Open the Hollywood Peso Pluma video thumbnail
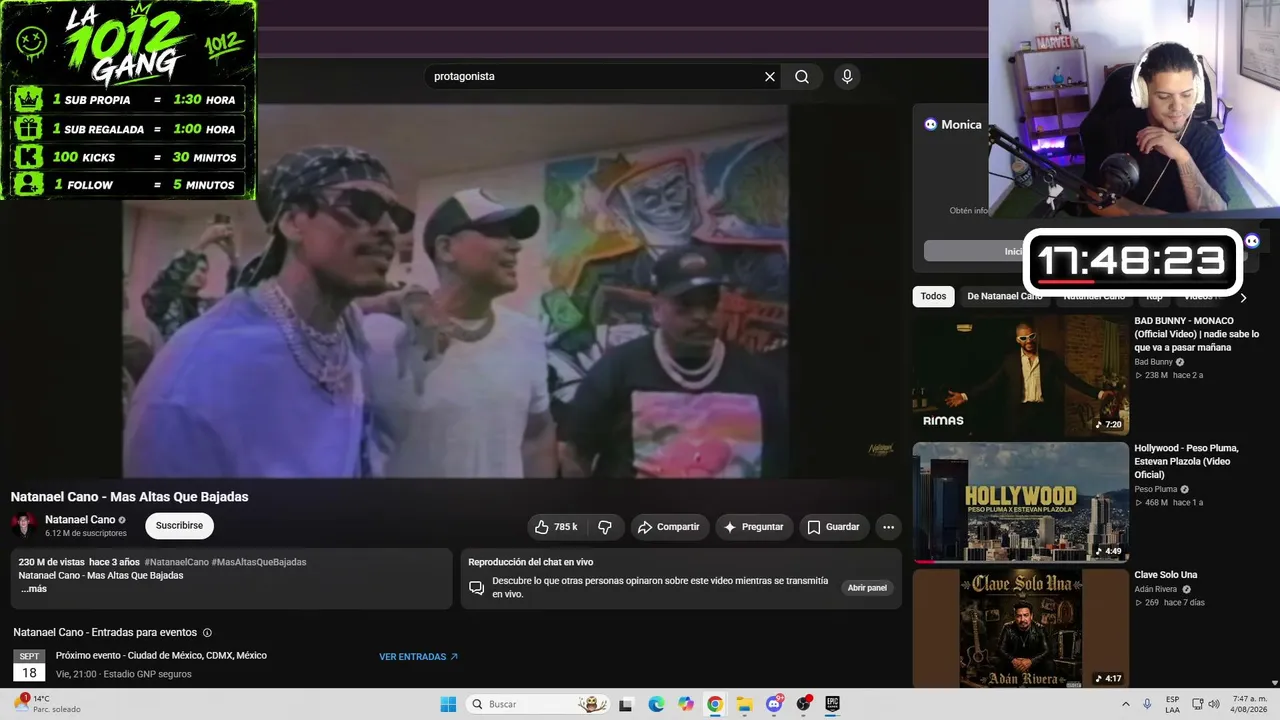This screenshot has height=720, width=1280. pyautogui.click(x=1020, y=502)
